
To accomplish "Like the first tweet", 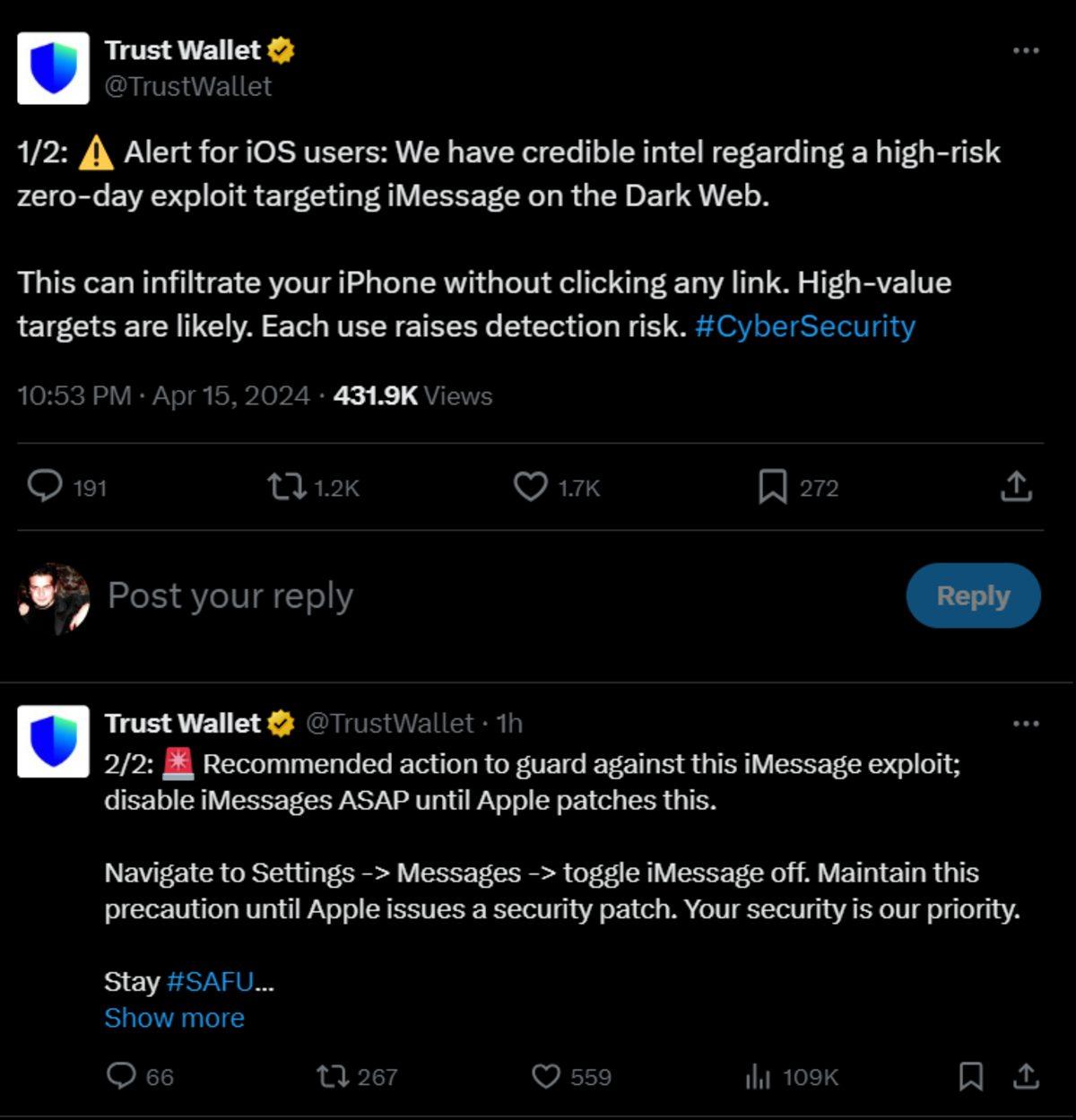I will tap(533, 487).
